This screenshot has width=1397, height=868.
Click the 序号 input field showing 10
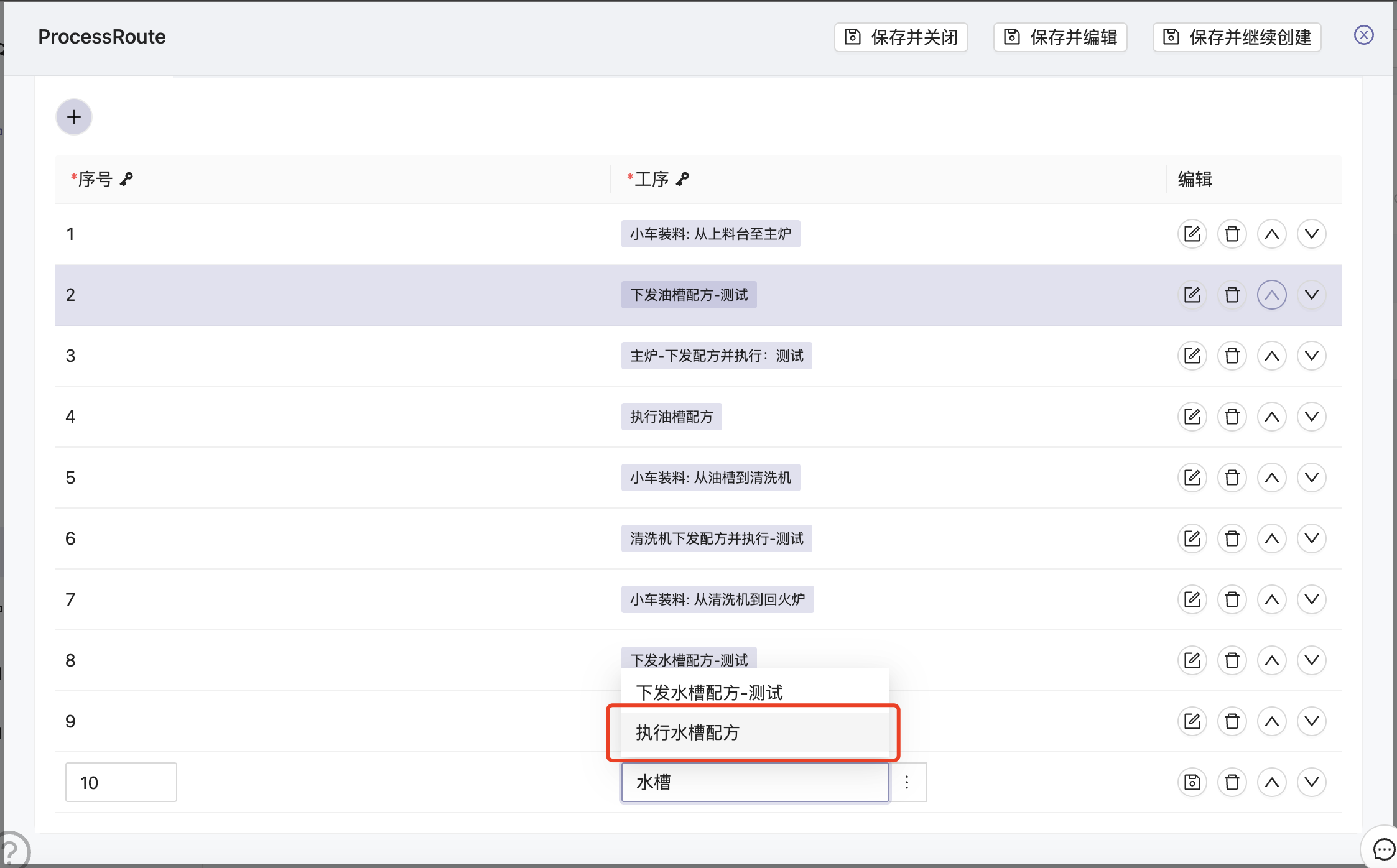coord(121,782)
